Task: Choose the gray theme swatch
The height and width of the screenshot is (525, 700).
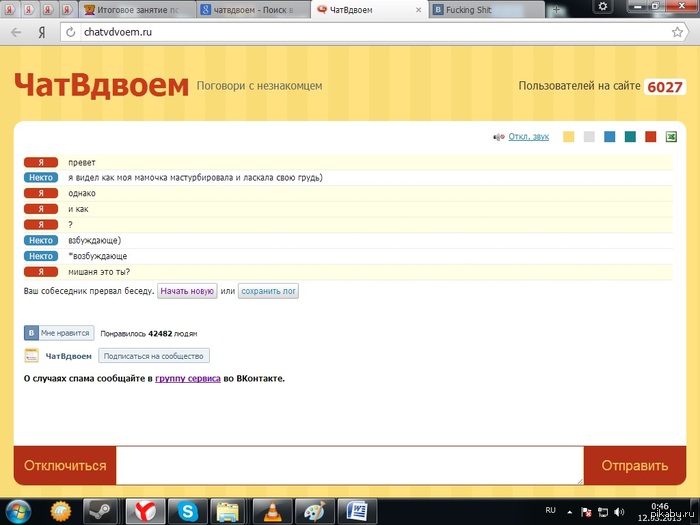Action: [x=589, y=137]
